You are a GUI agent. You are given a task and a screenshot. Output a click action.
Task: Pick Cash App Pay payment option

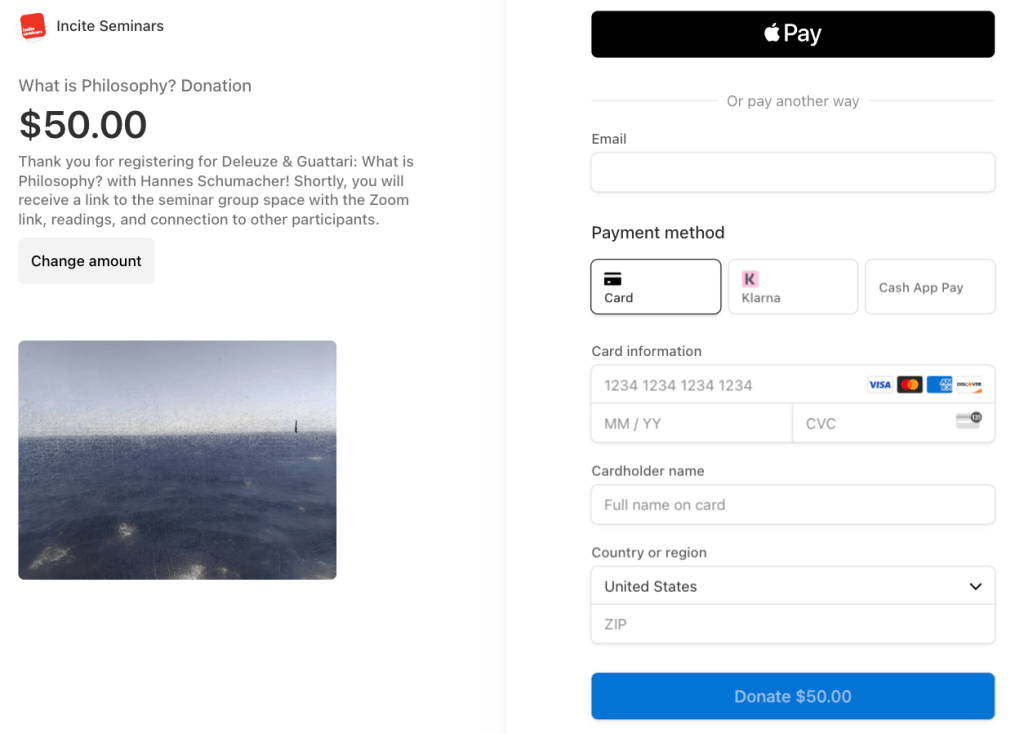point(930,287)
